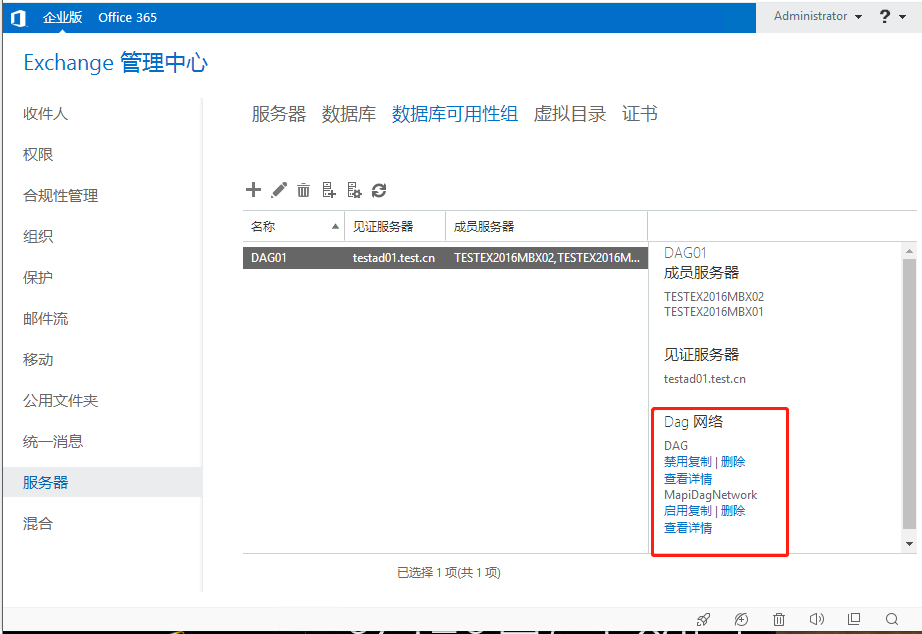Click 删除 link for MapiDagNetwork
This screenshot has height=634, width=922.
tap(733, 510)
